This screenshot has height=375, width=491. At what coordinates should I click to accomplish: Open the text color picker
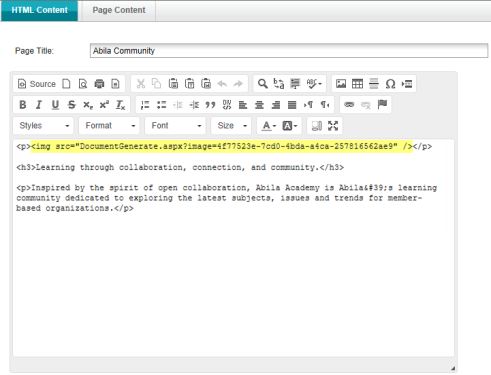(x=269, y=126)
